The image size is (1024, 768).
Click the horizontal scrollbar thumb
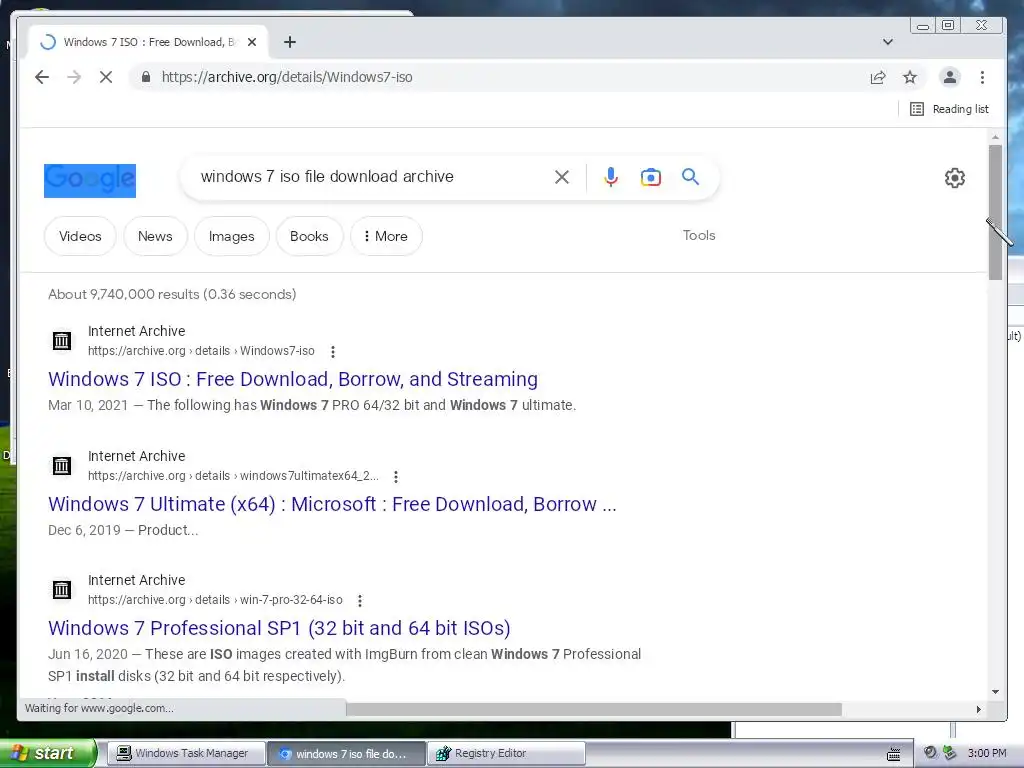coord(594,709)
